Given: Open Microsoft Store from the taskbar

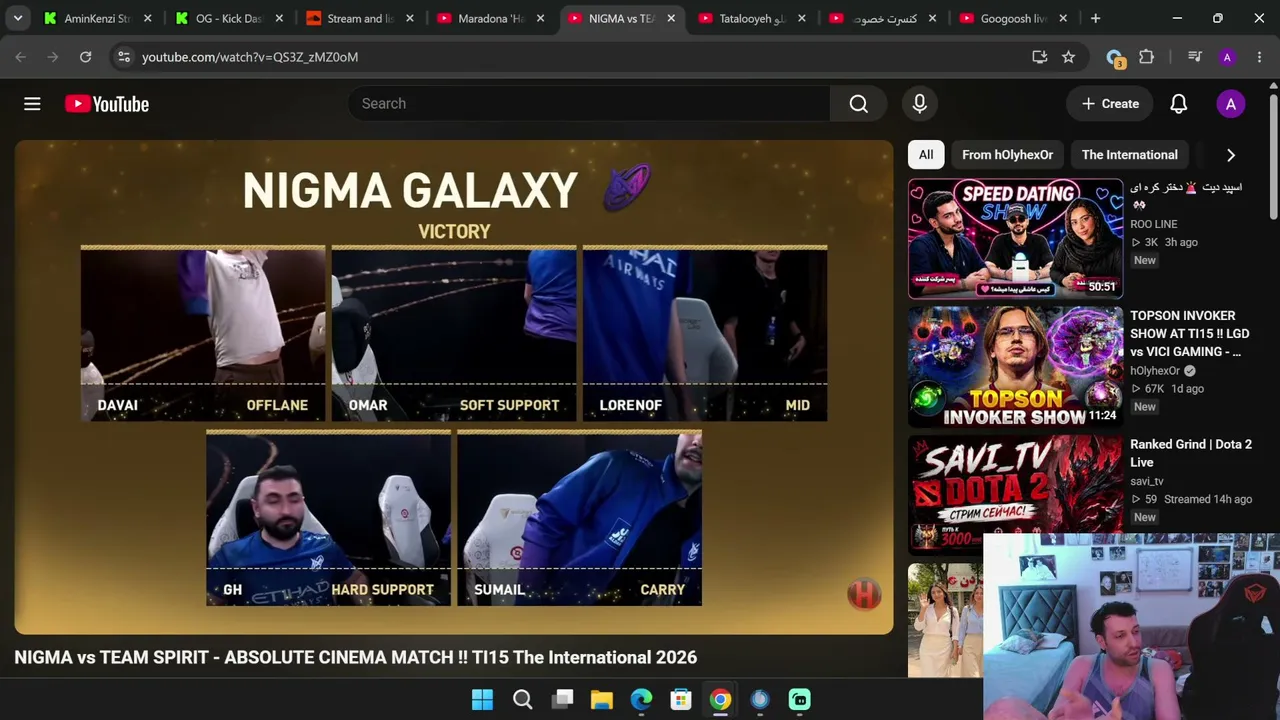Looking at the screenshot, I should [x=681, y=700].
